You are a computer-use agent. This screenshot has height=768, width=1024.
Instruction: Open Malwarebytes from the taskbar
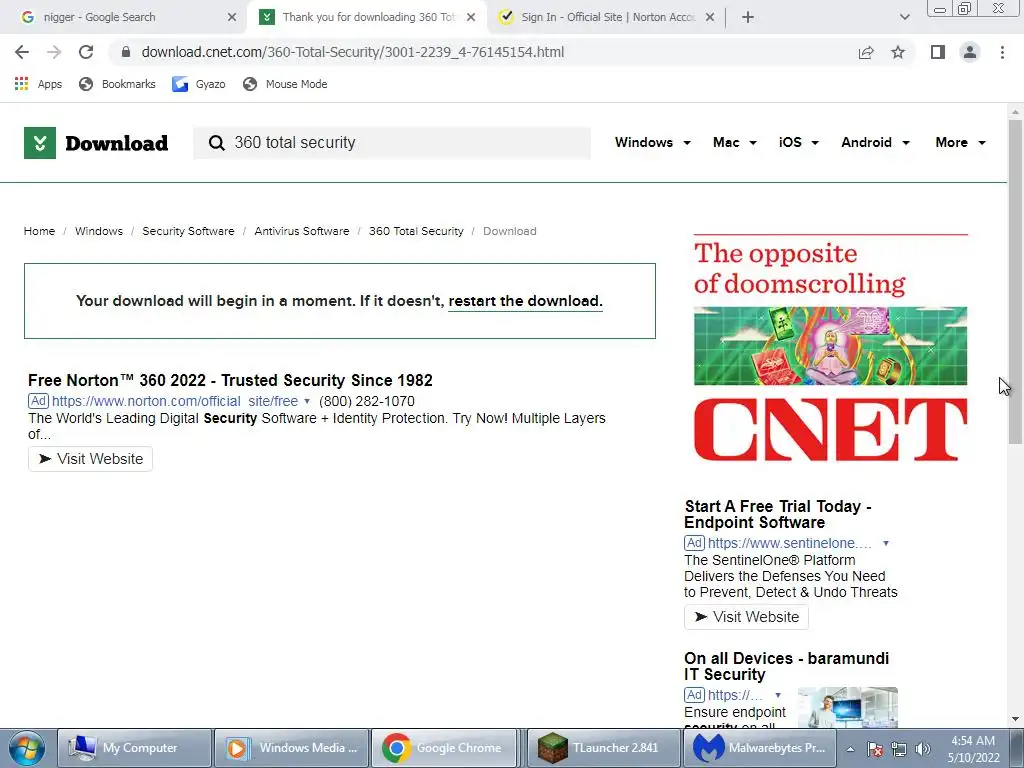tap(760, 748)
